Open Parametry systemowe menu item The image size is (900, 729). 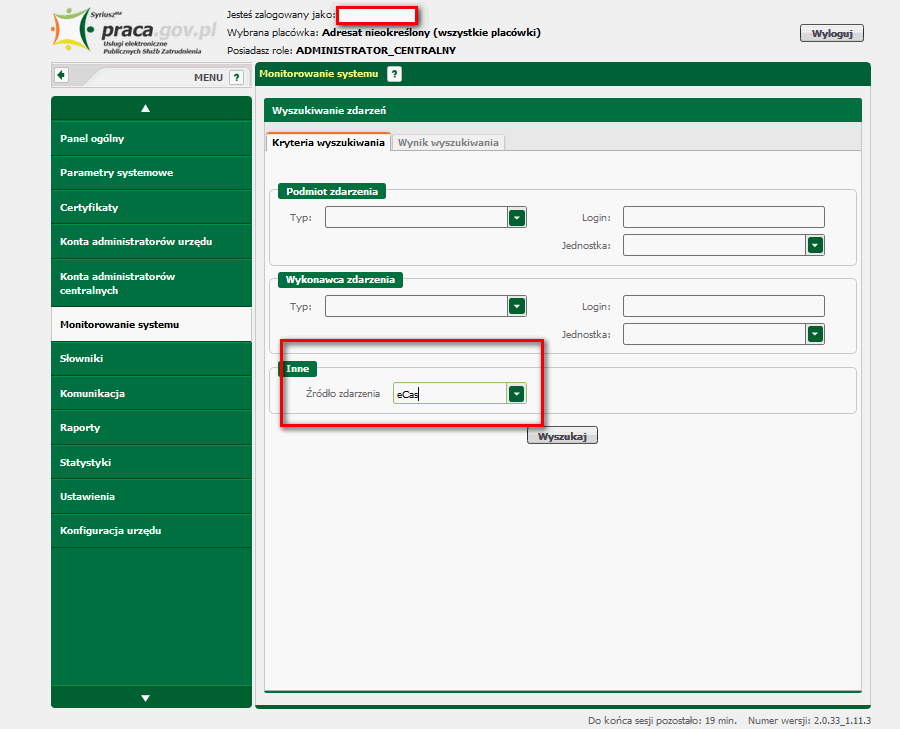click(x=152, y=173)
